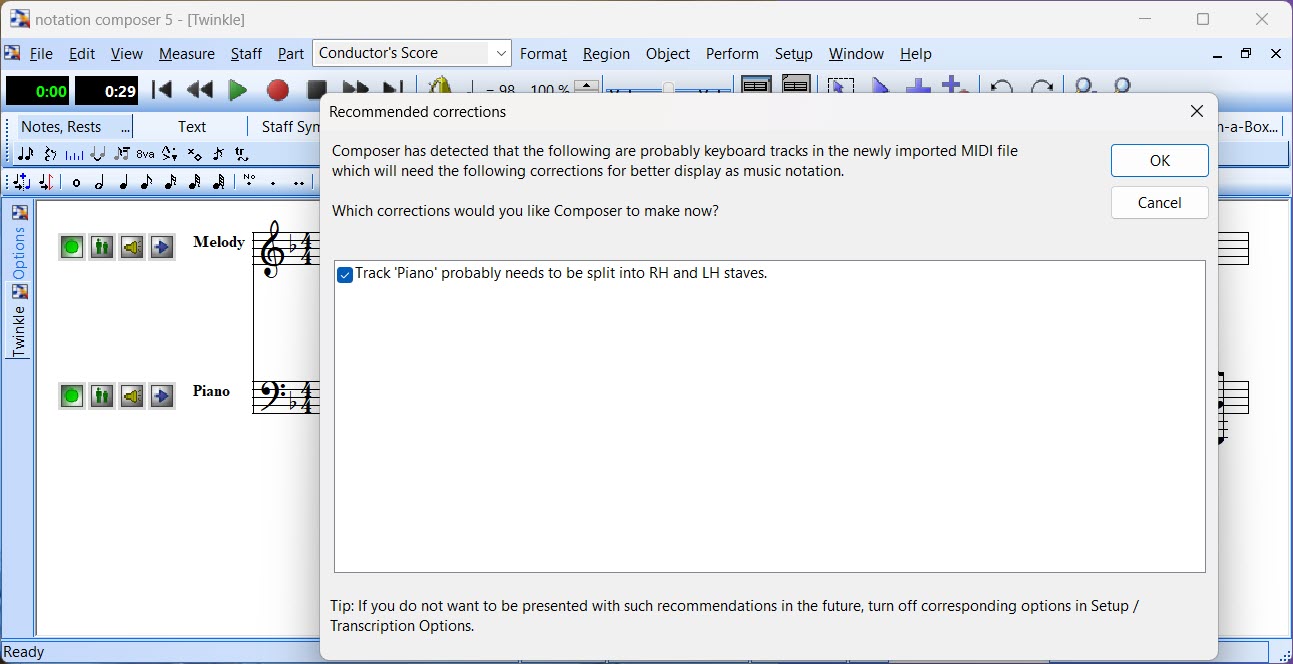Select the quarter note duration icon
1293x664 pixels.
click(123, 183)
